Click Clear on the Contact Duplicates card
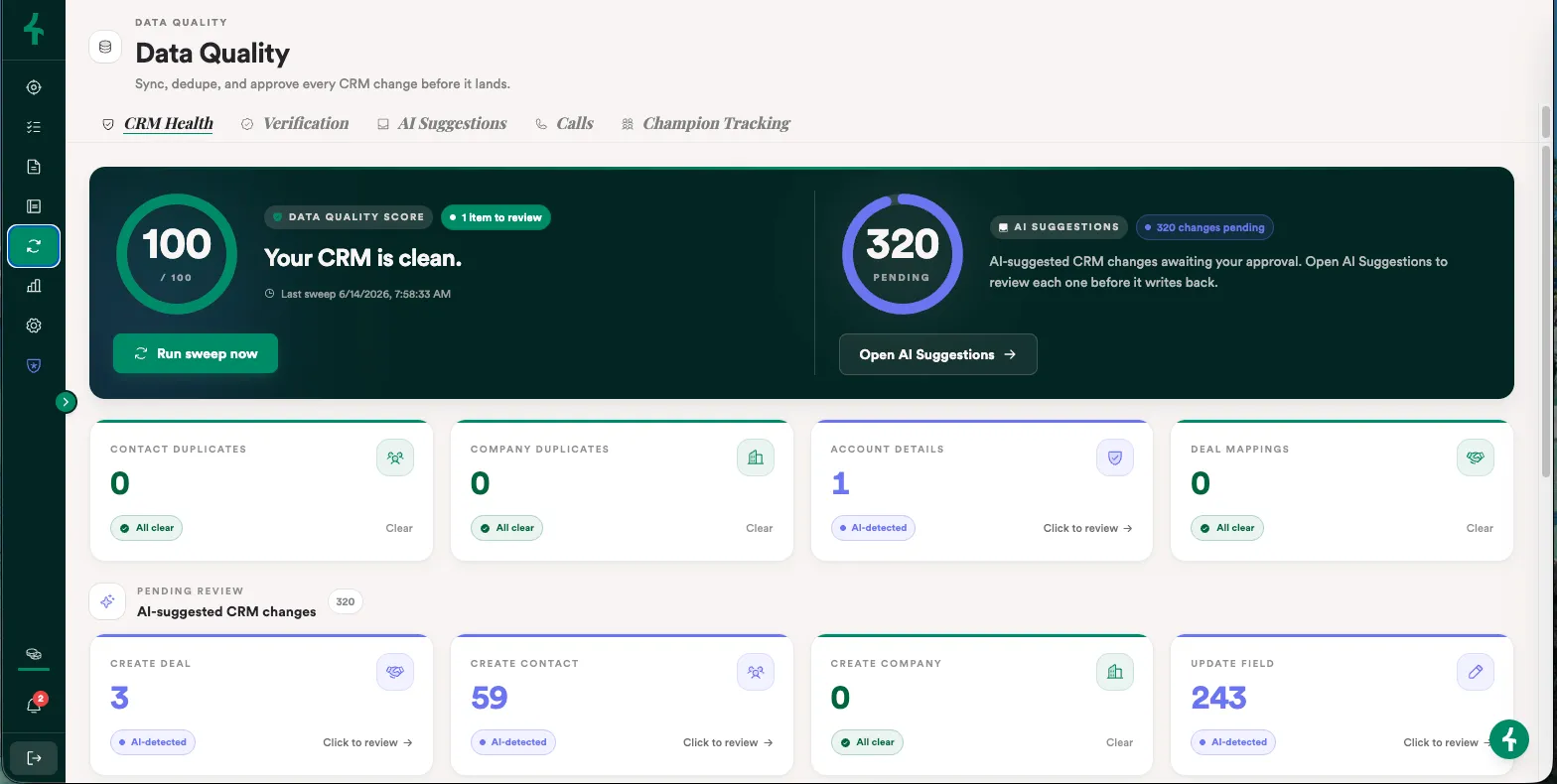 pos(399,528)
